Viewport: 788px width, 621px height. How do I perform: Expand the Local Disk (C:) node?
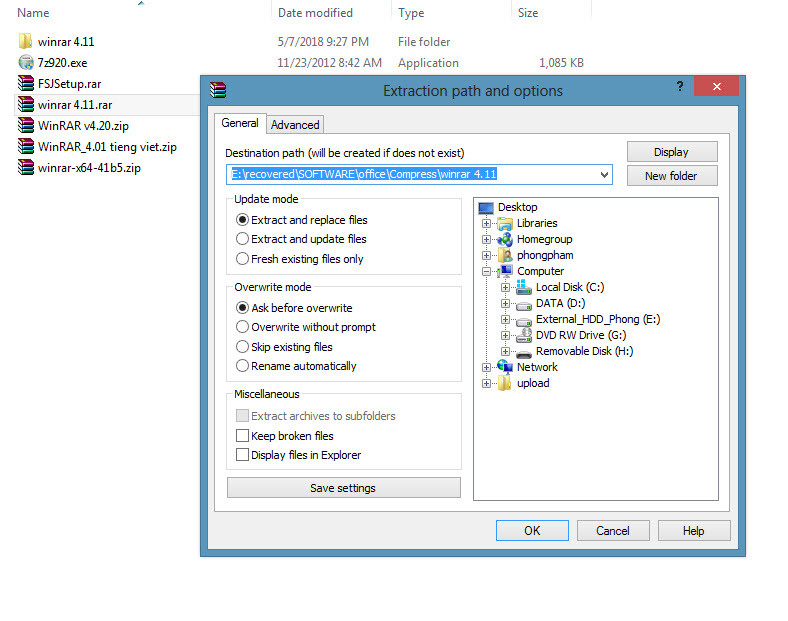tap(505, 287)
